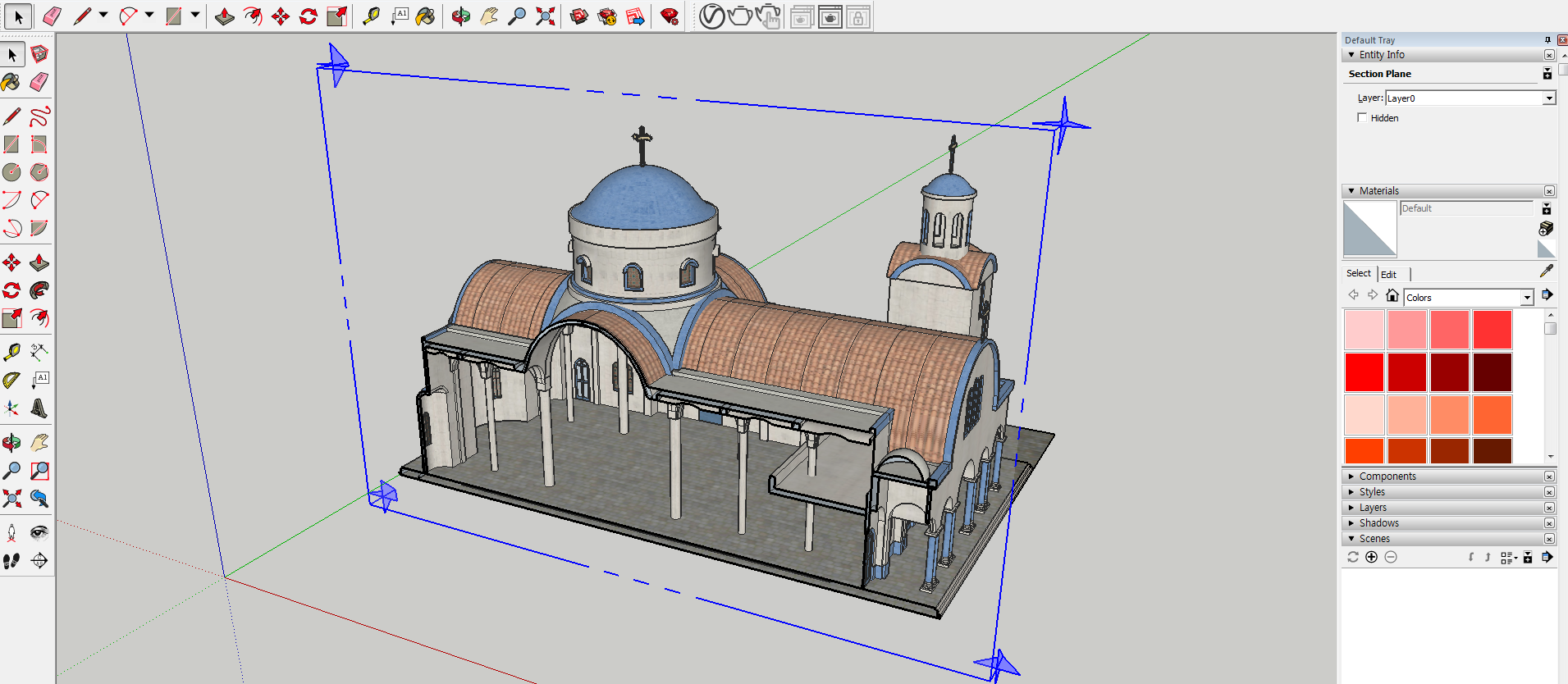Activate the 3D Text tool

tap(39, 408)
